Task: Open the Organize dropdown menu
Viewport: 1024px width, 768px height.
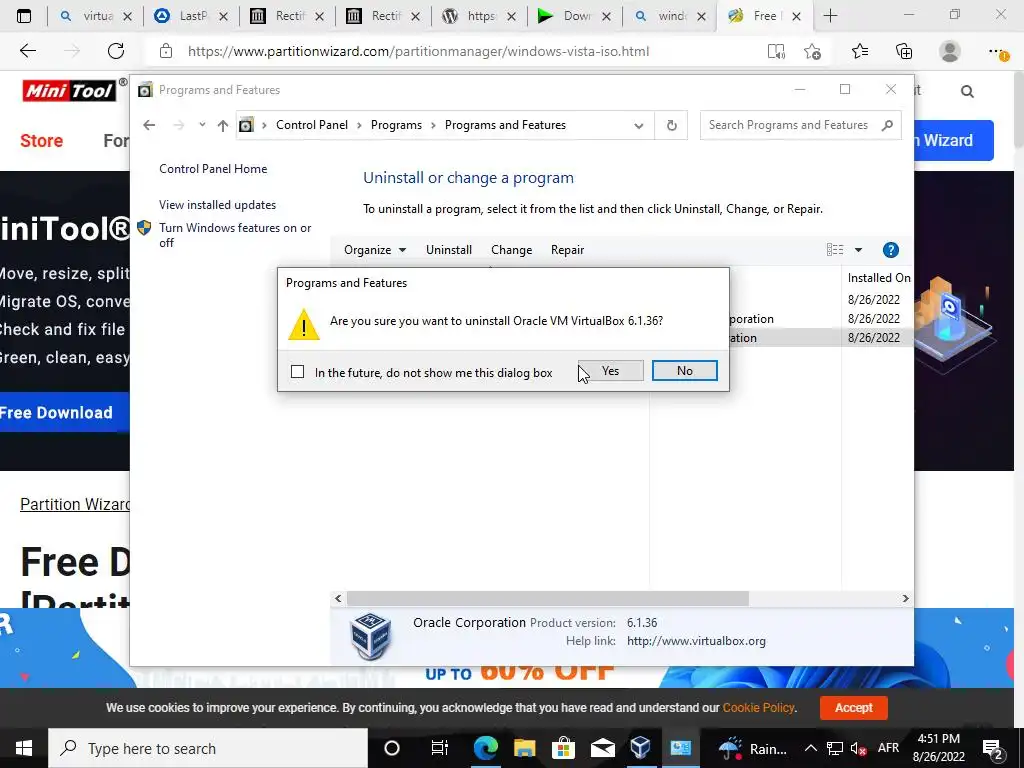Action: pos(375,250)
